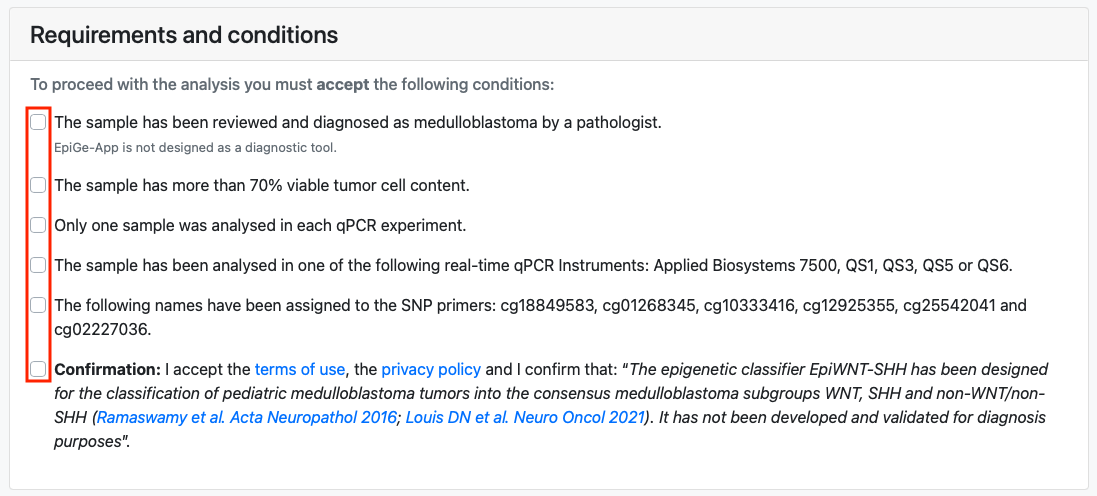Check the Confirmation terms acceptance checkbox
The image size is (1097, 496).
pyautogui.click(x=38, y=369)
